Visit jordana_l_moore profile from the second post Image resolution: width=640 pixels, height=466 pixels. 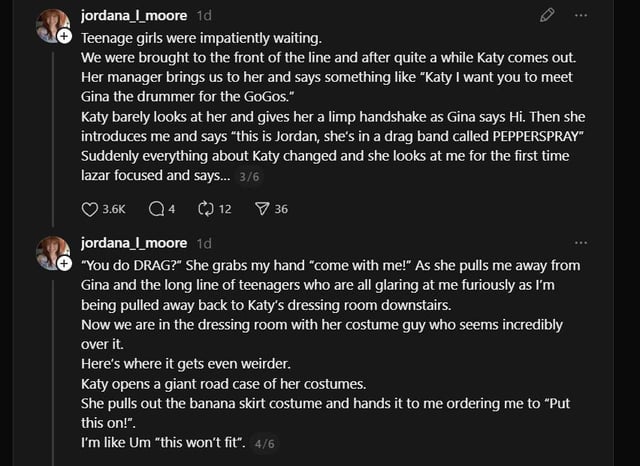pyautogui.click(x=134, y=243)
